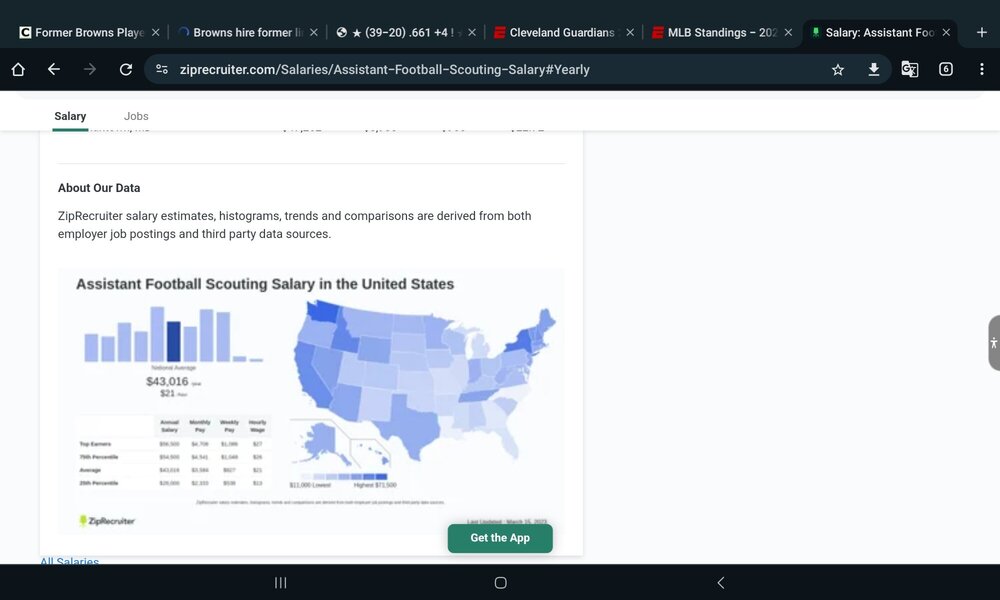
Task: Add a new browser tab
Action: (982, 33)
